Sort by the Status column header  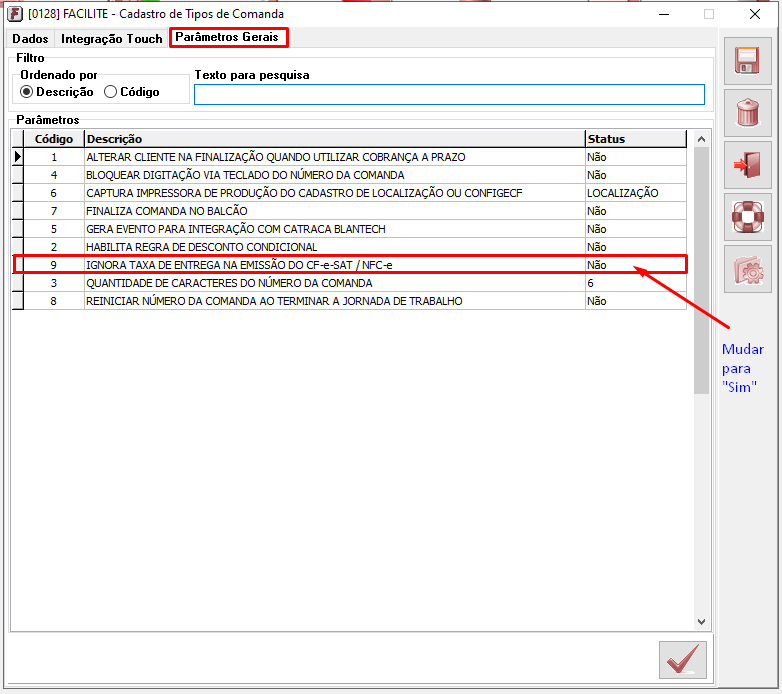click(x=635, y=139)
